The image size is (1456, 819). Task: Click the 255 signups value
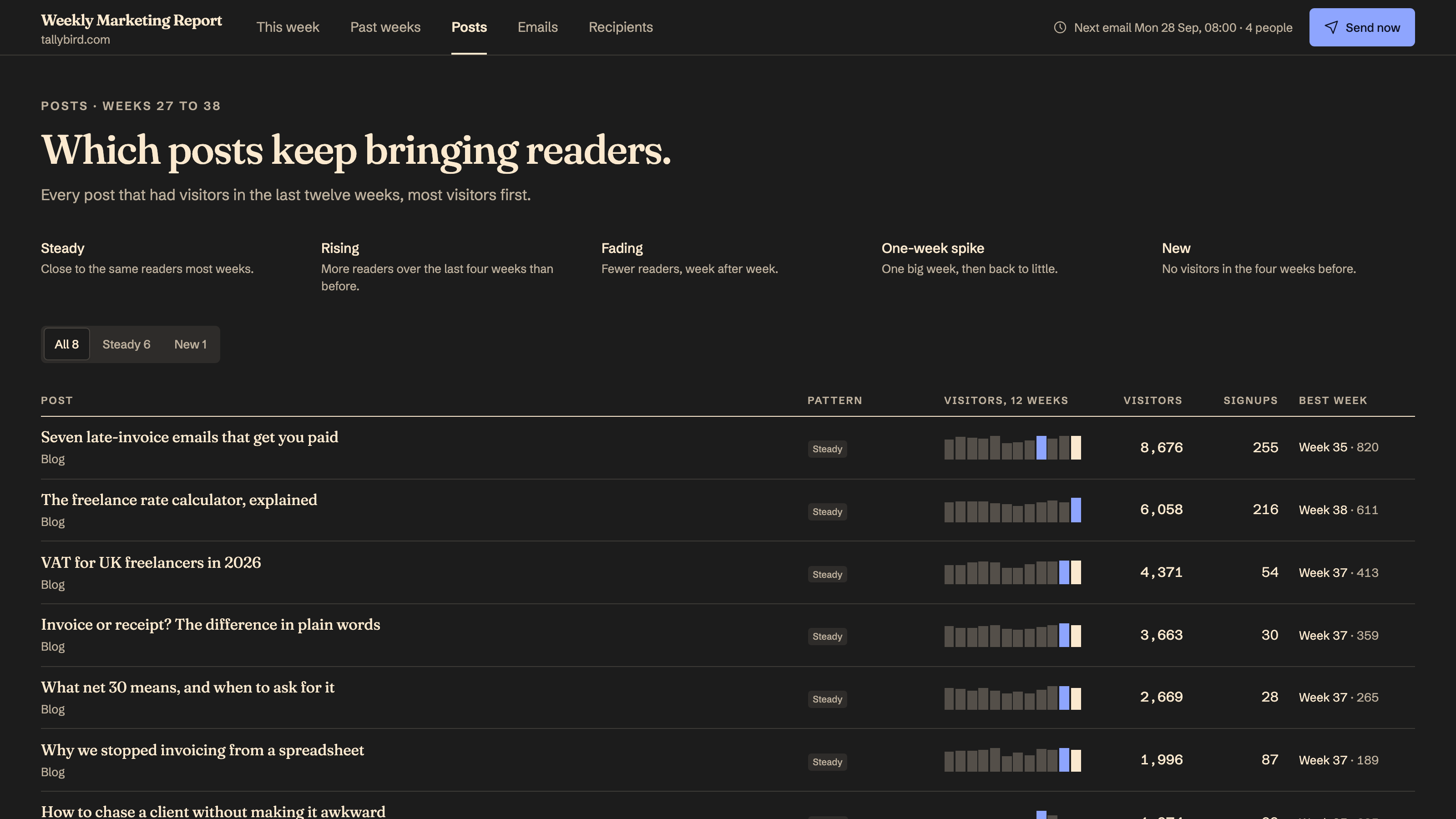[1265, 448]
